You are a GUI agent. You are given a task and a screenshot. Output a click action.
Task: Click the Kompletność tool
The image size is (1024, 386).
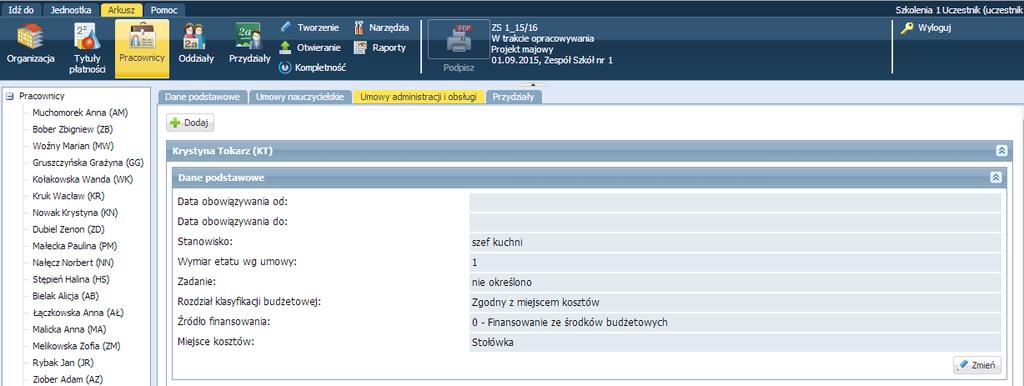[x=312, y=67]
